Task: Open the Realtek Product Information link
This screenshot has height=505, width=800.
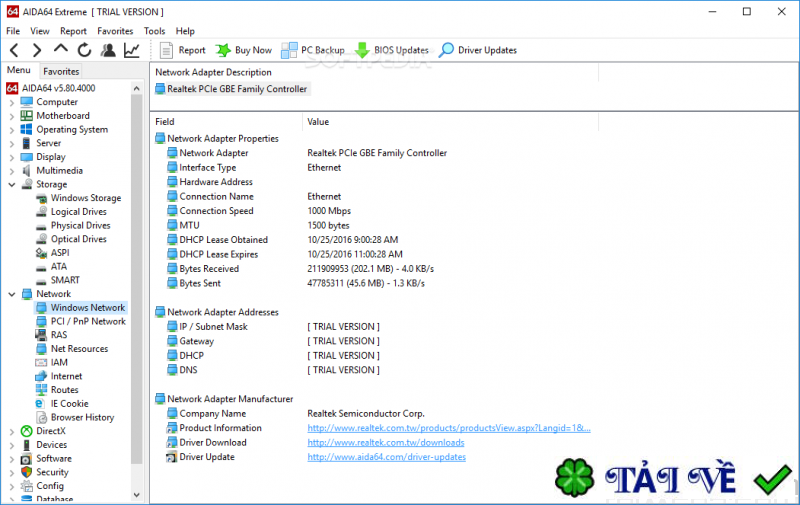Action: pyautogui.click(x=448, y=428)
